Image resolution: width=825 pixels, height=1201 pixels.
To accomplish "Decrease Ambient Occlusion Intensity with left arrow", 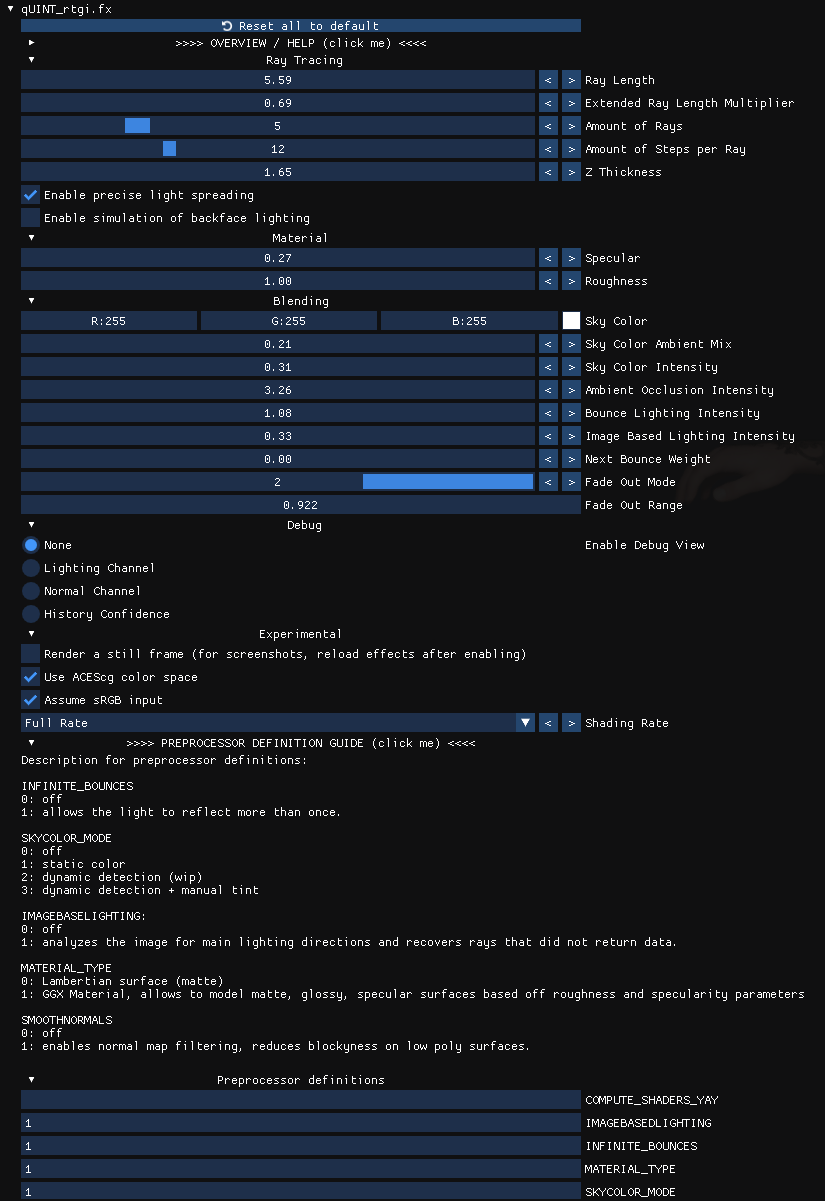I will click(x=548, y=390).
